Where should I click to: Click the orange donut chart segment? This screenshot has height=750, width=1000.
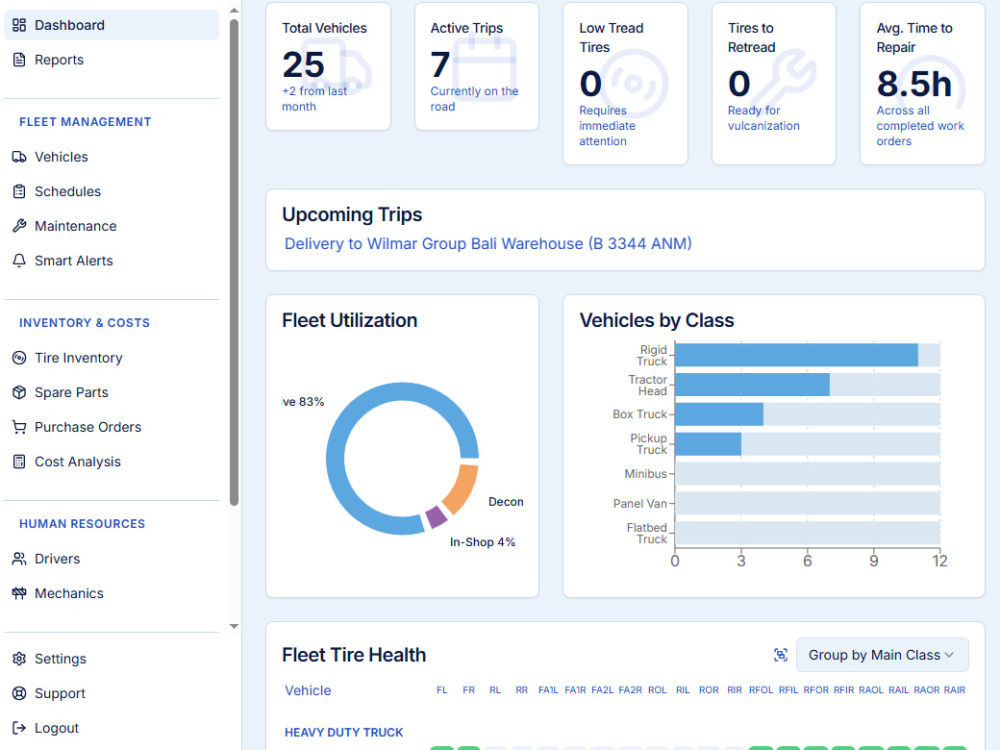click(x=462, y=488)
